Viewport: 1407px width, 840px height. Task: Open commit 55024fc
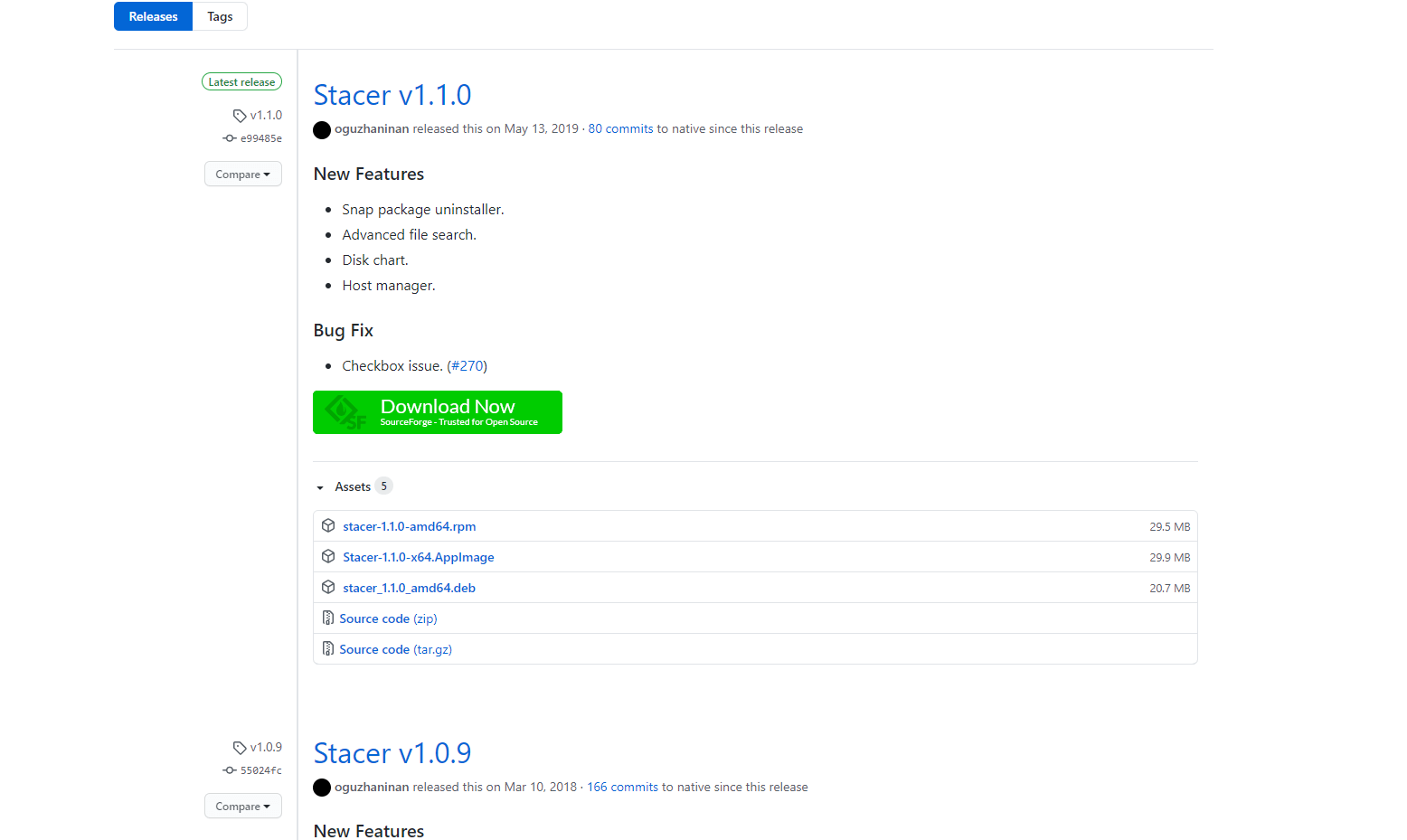tap(261, 770)
